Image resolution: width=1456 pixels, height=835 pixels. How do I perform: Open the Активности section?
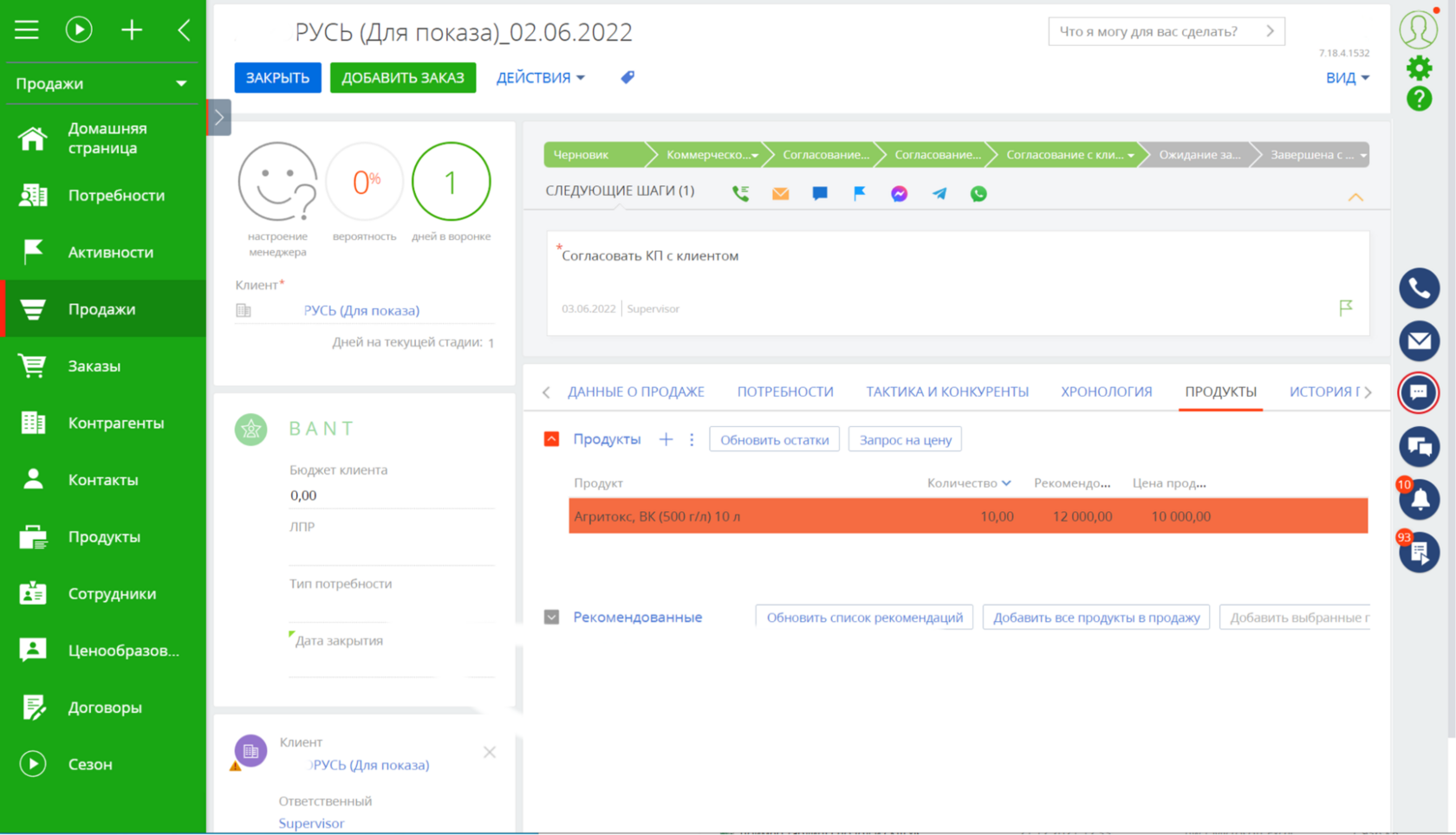pyautogui.click(x=103, y=252)
